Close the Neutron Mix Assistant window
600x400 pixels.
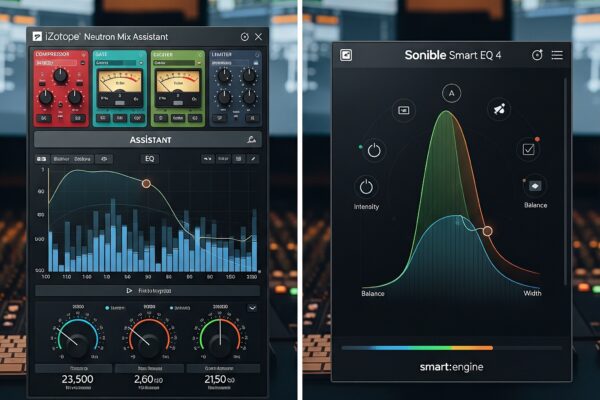pos(259,37)
